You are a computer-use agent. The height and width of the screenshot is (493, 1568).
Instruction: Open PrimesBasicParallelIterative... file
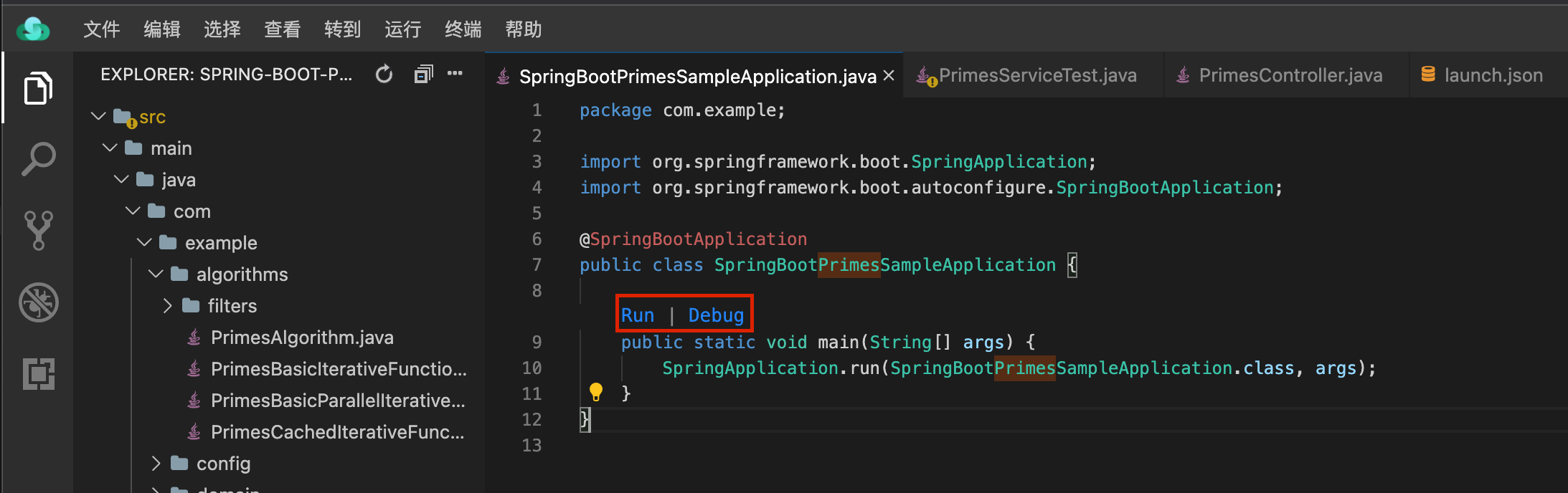[x=338, y=400]
